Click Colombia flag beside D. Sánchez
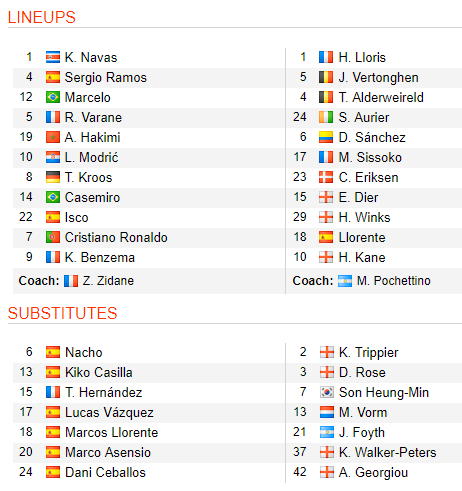 [326, 137]
